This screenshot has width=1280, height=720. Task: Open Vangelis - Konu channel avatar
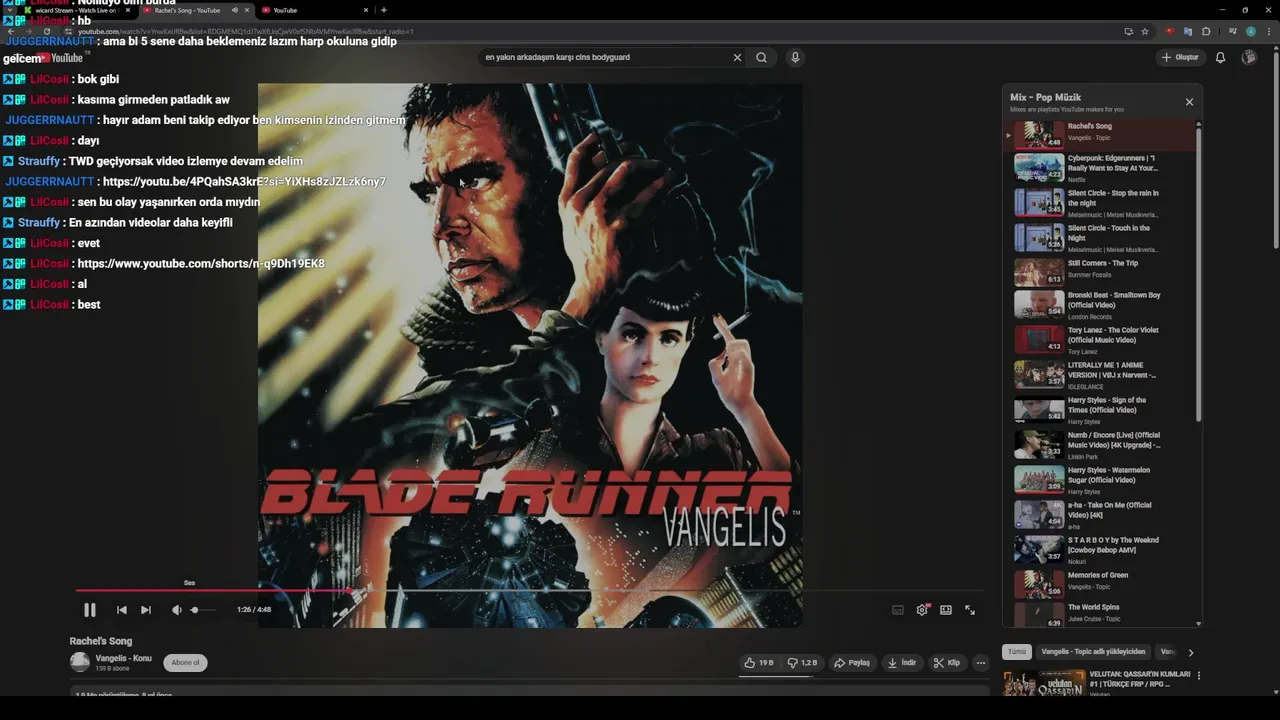click(x=80, y=662)
